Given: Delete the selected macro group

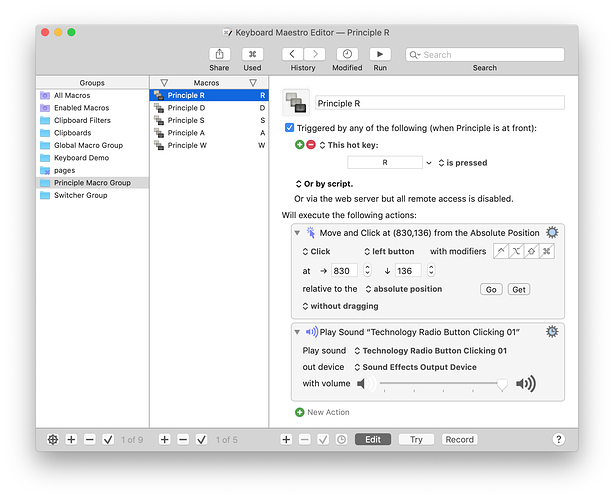Looking at the screenshot, I should pyautogui.click(x=89, y=440).
